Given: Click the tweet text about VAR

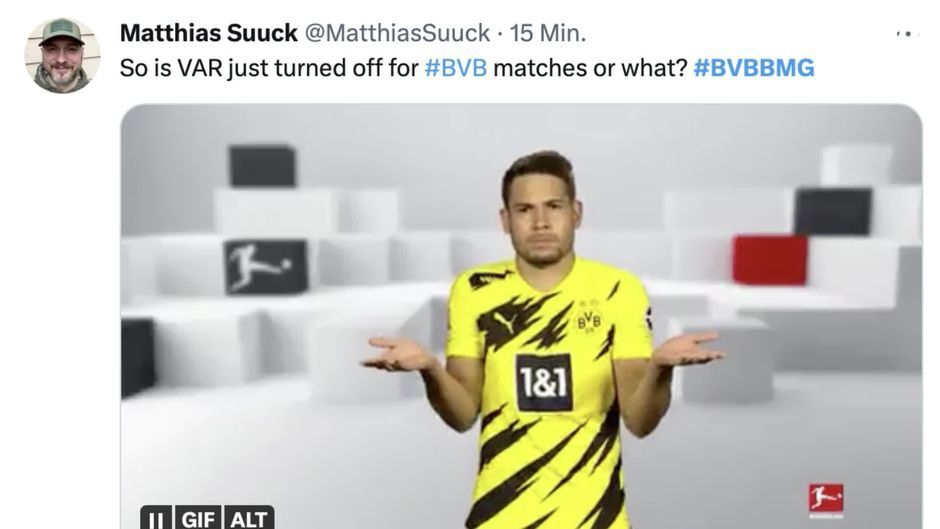Looking at the screenshot, I should [x=466, y=68].
